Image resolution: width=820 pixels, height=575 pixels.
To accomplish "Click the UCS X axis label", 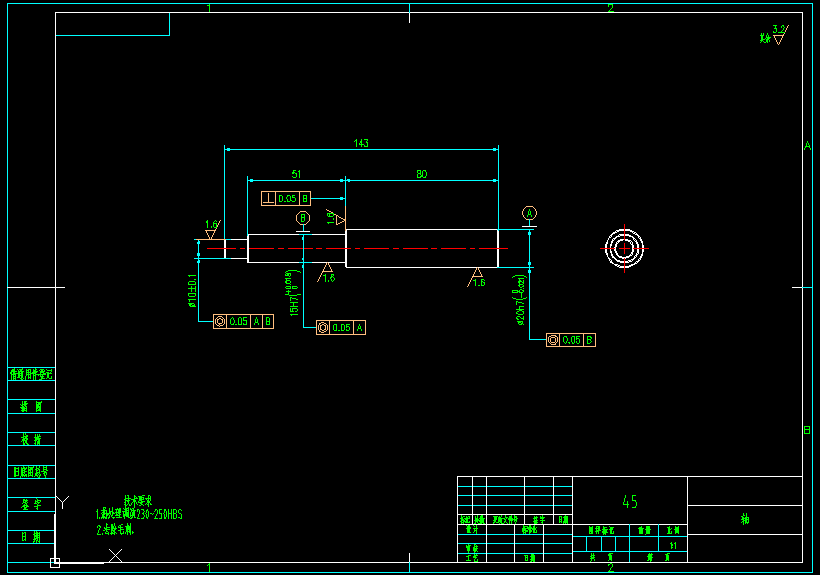I will point(116,555).
